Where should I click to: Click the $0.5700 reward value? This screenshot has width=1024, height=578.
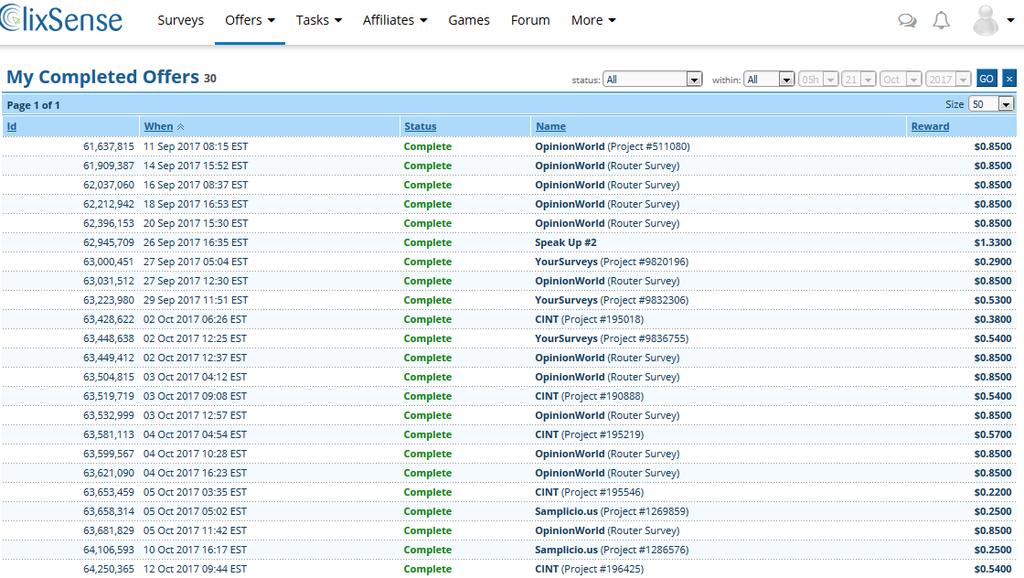(993, 435)
